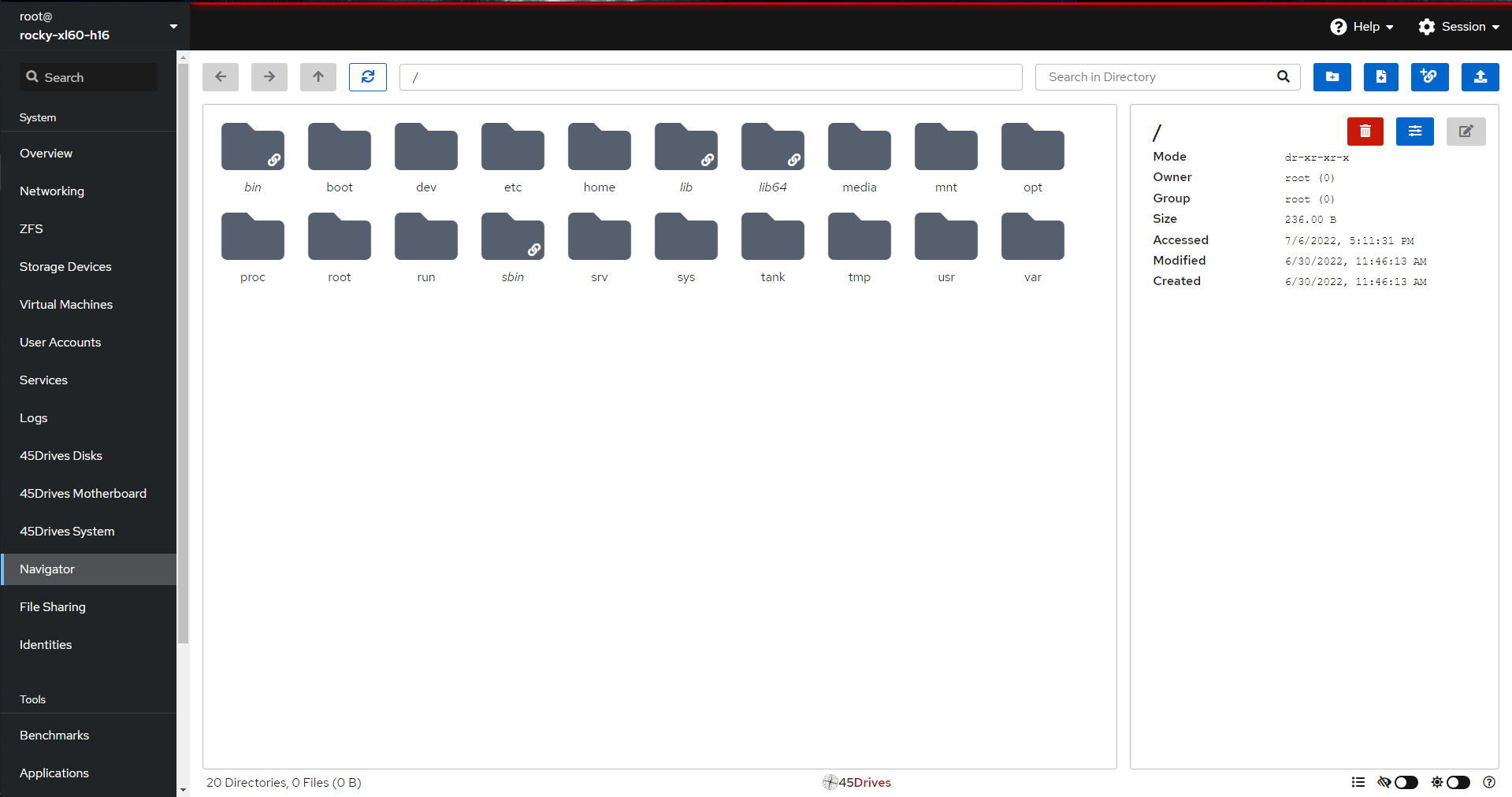Viewport: 1512px width, 797px height.
Task: Click the sidebar Search box
Action: [x=88, y=77]
